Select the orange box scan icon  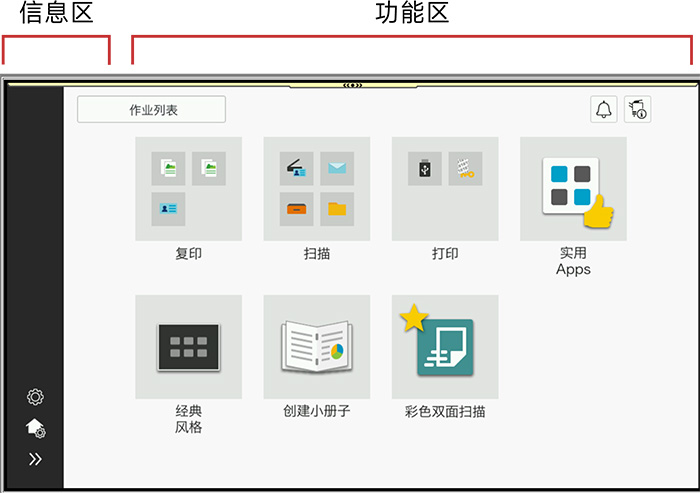[296, 208]
